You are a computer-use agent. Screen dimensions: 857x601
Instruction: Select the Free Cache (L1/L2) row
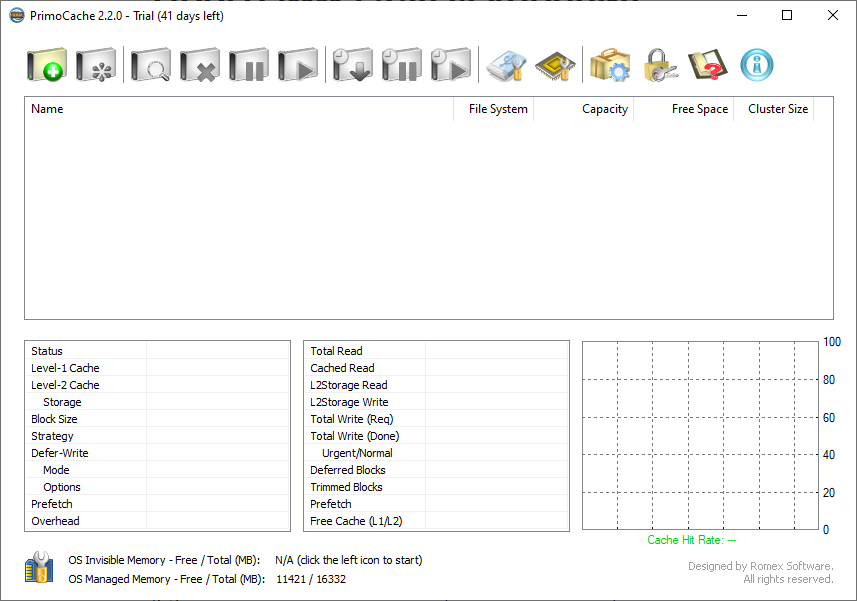437,521
